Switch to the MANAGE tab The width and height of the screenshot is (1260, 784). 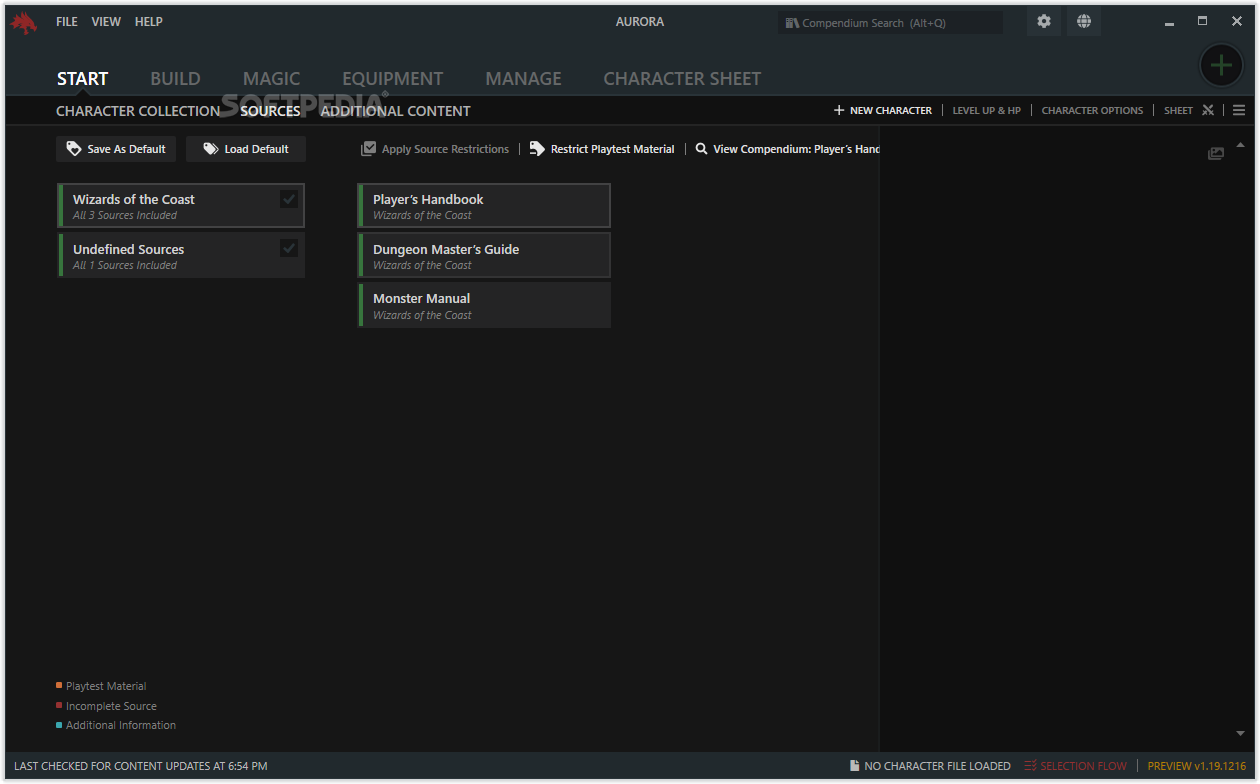[523, 78]
